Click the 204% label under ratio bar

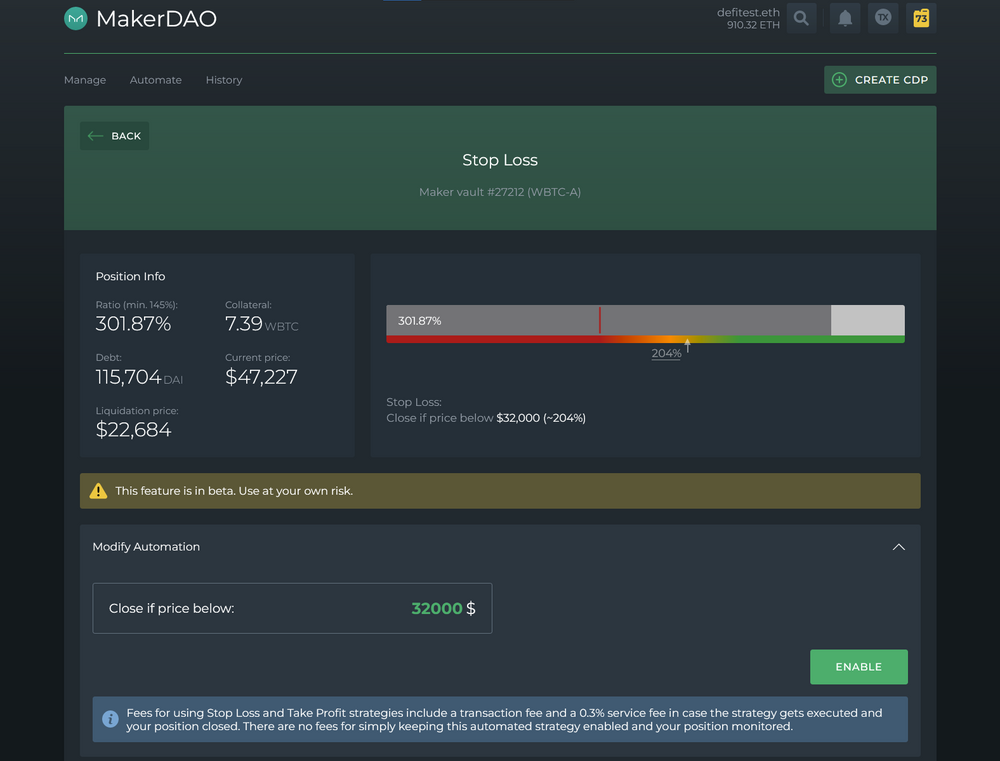(x=666, y=353)
